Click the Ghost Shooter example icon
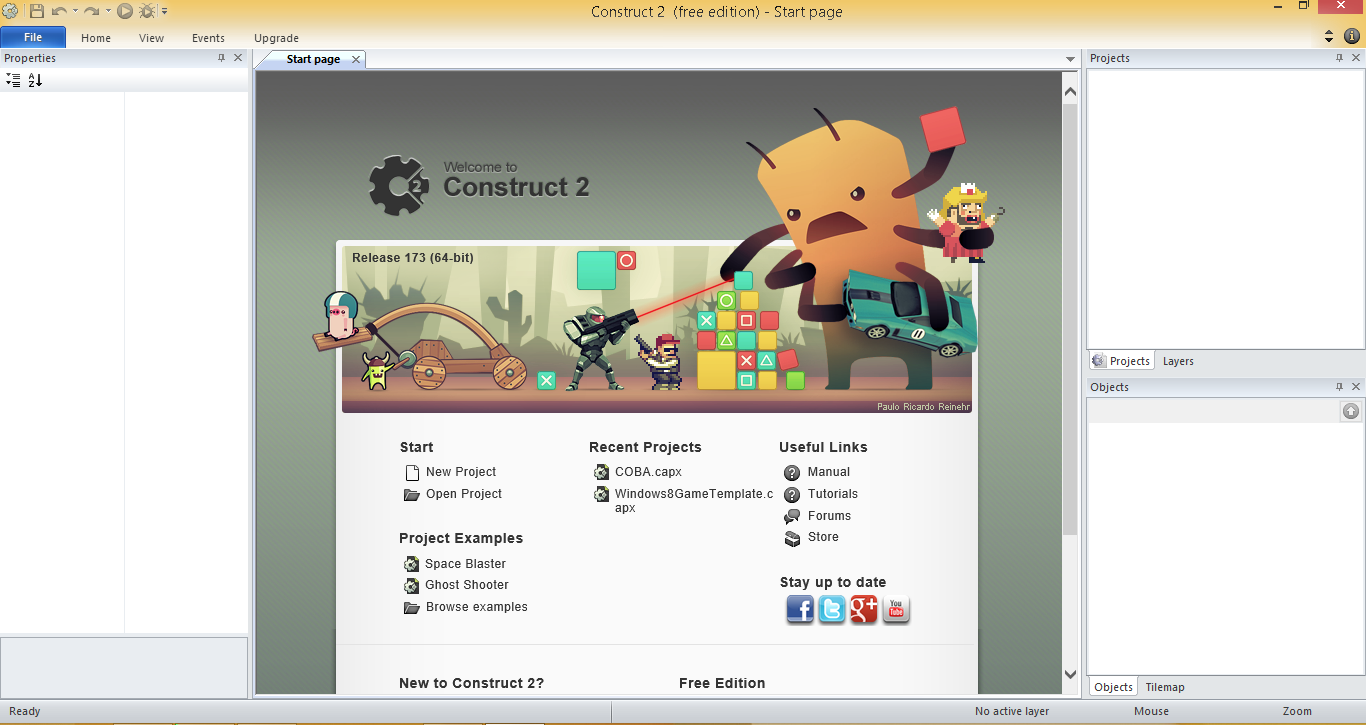Viewport: 1366px width, 725px height. (412, 586)
